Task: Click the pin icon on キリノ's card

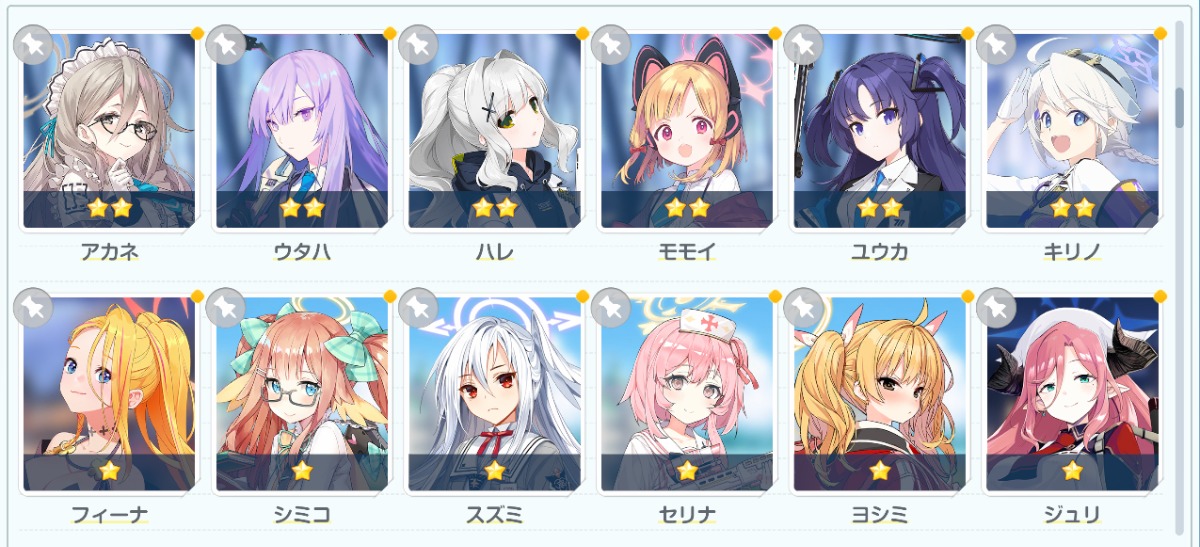Action: [x=996, y=45]
